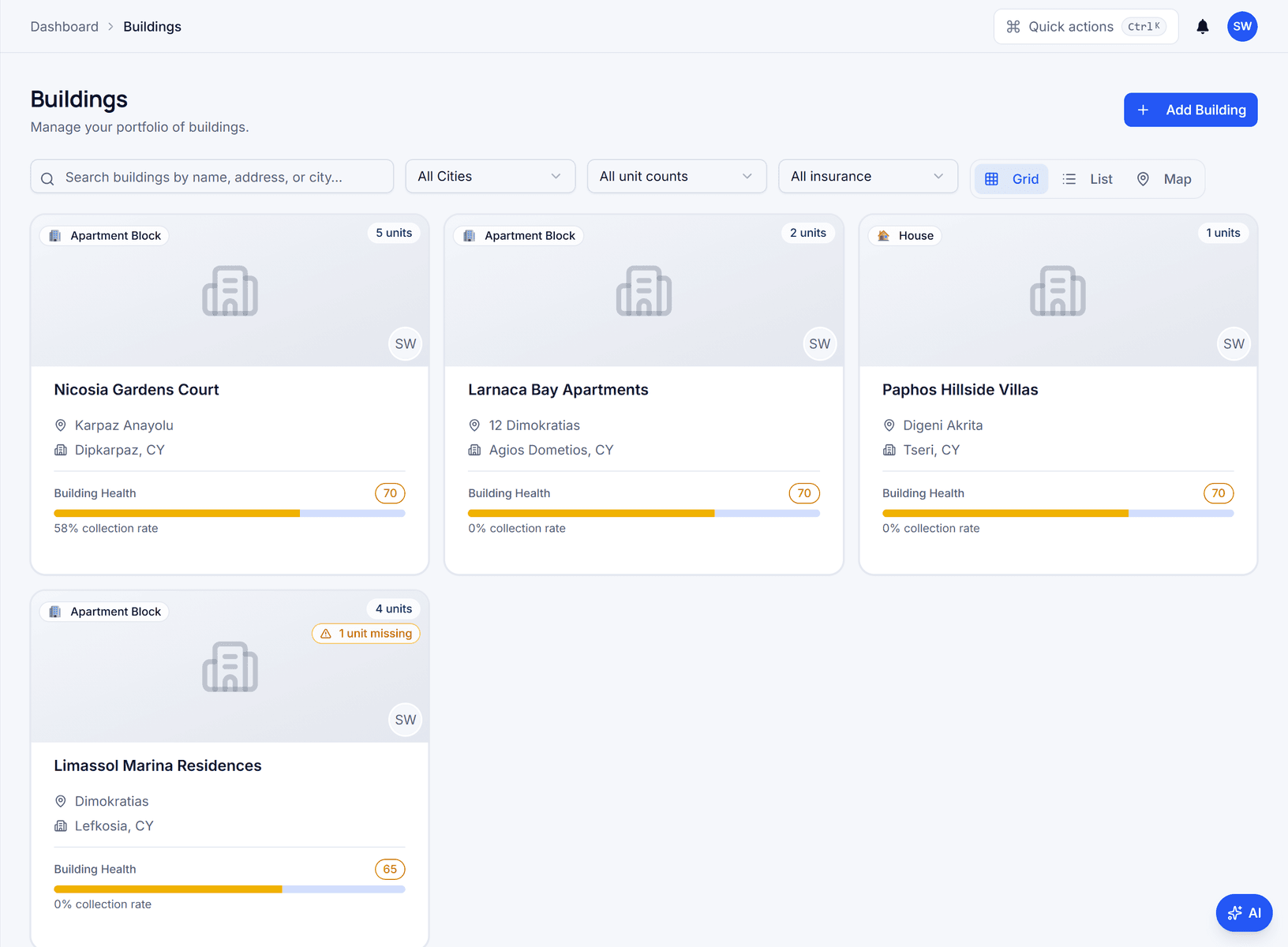Click the location pin icon beside Digeni Akrita

[x=889, y=425]
